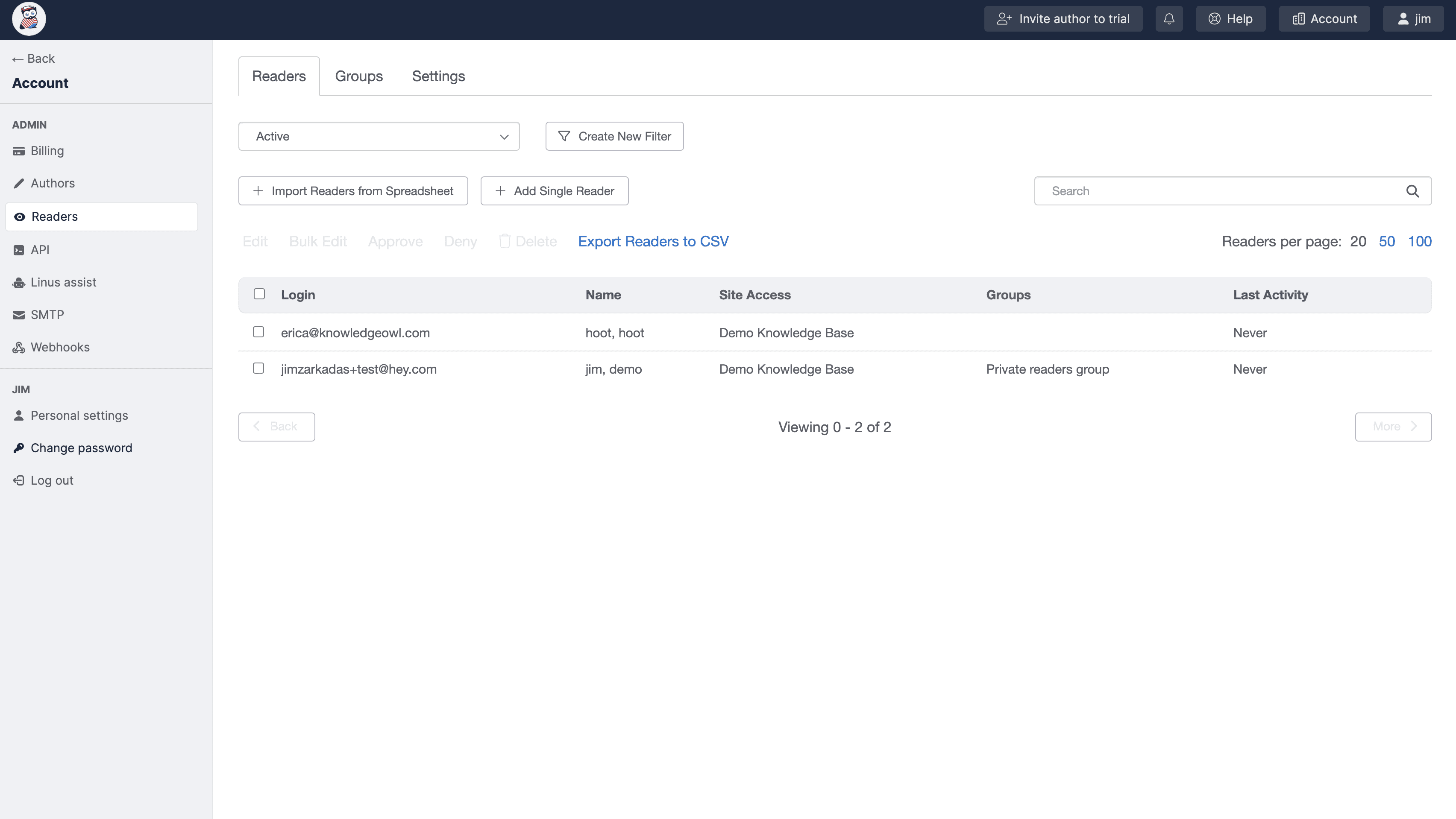Screen dimensions: 1456x819
Task: Go to Linus assist page
Action: coord(63,282)
